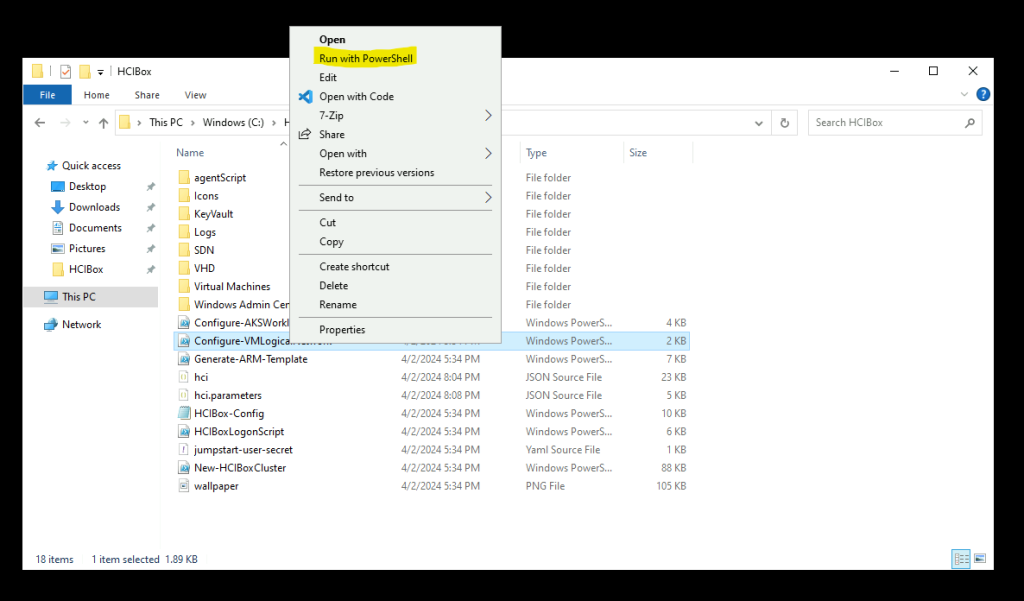Open Explorer help via question mark icon
The image size is (1024, 601).
(983, 95)
